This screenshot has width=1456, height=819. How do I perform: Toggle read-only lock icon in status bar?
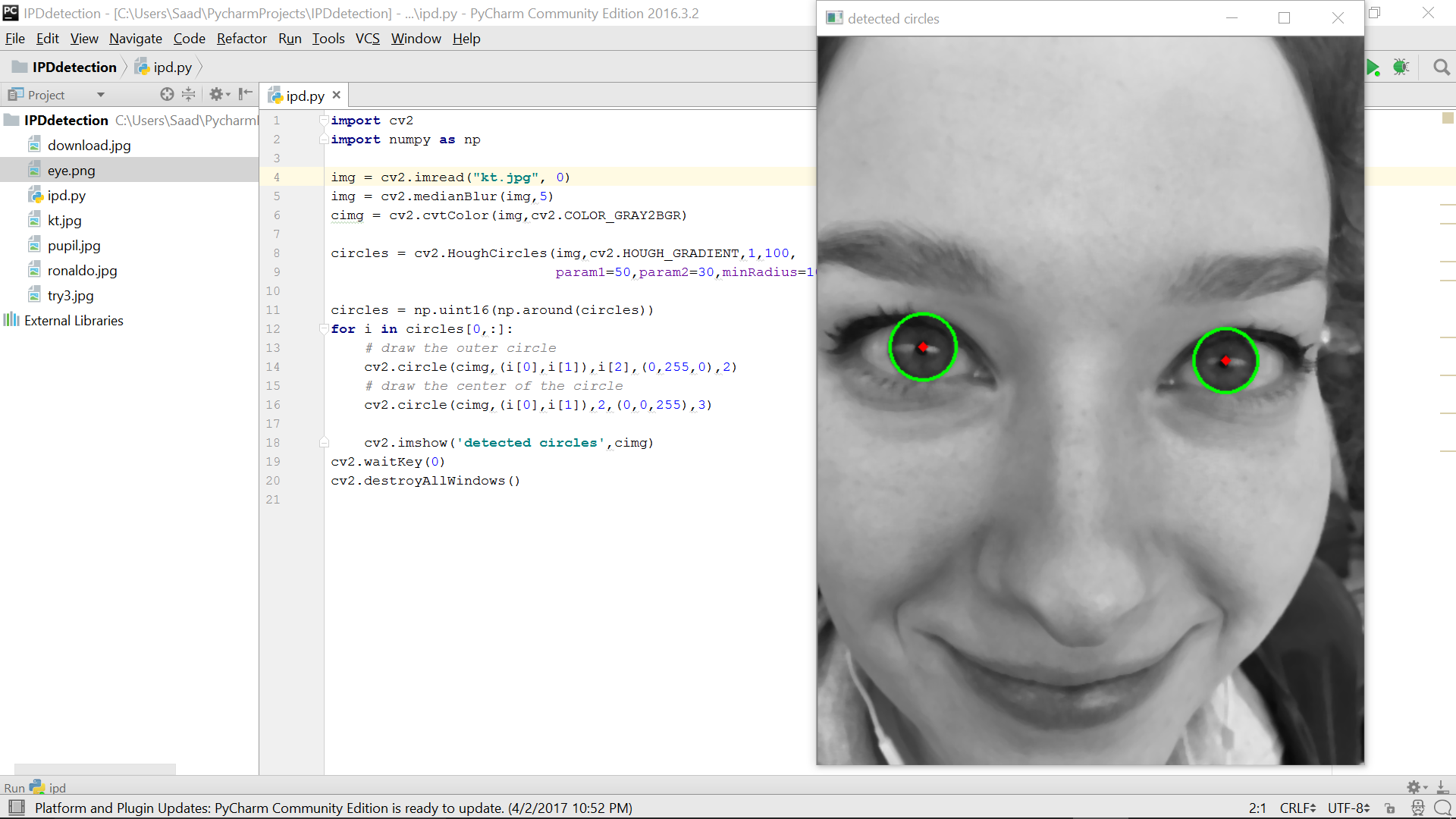(1390, 808)
